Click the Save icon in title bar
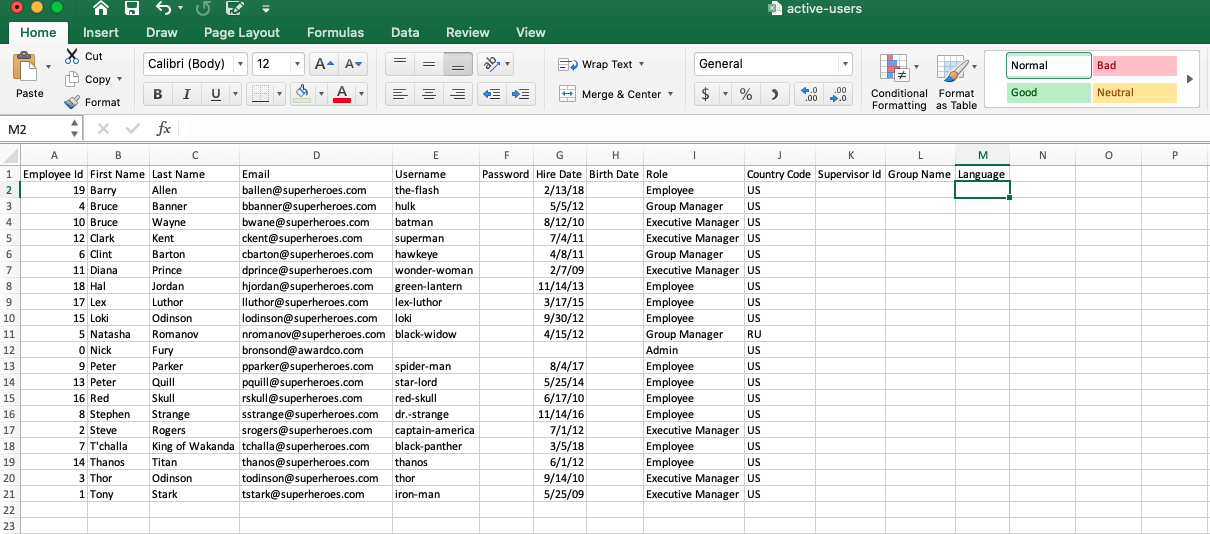The height and width of the screenshot is (534, 1210). click(131, 9)
